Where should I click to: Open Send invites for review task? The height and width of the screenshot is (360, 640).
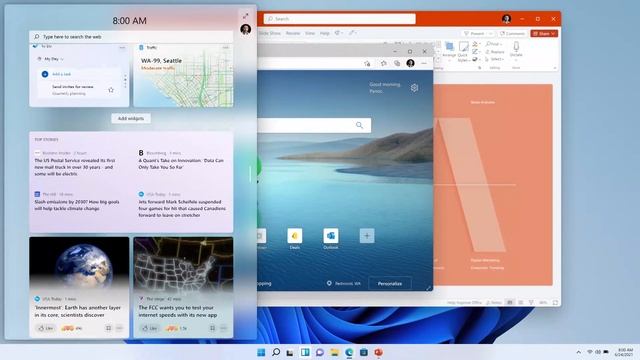point(73,90)
